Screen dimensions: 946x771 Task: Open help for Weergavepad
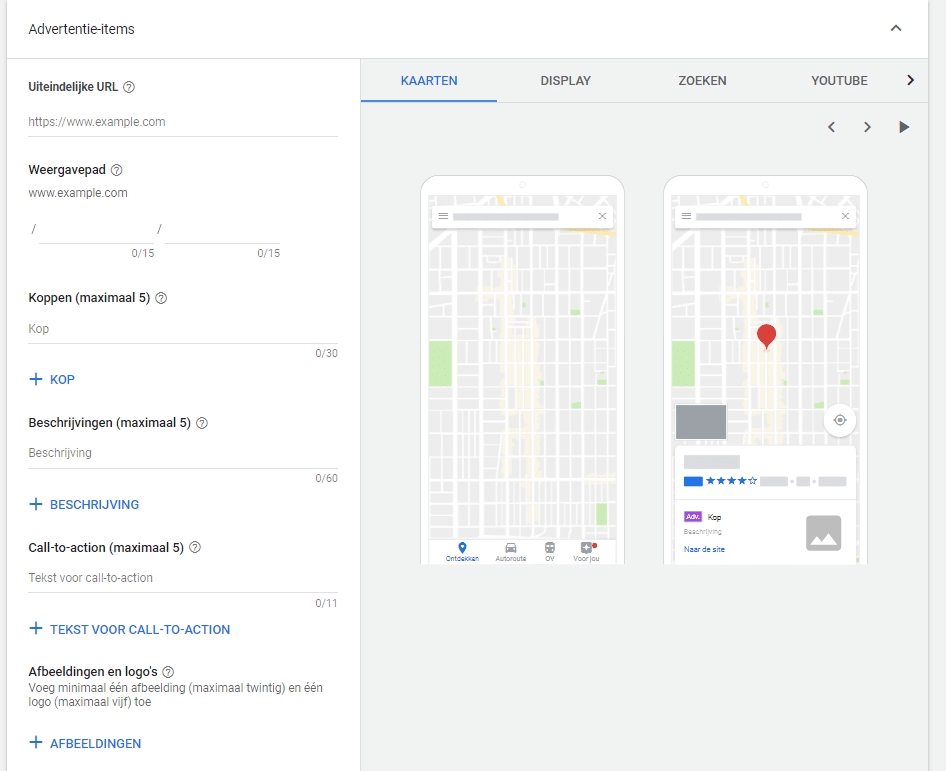pyautogui.click(x=116, y=170)
